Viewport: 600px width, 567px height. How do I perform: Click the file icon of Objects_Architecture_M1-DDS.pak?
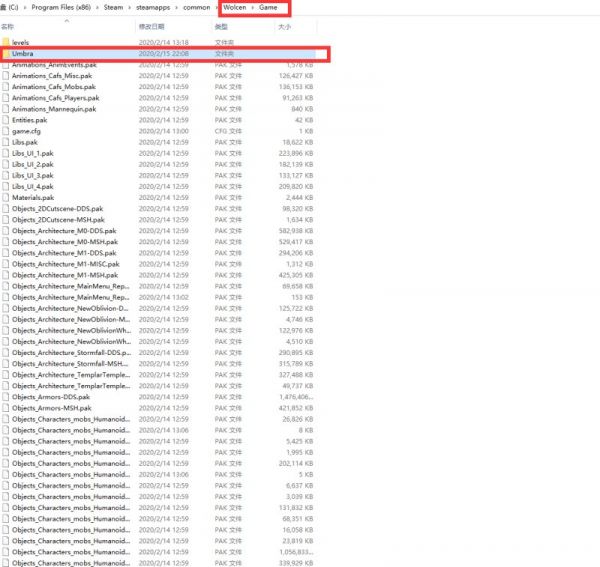[5, 253]
